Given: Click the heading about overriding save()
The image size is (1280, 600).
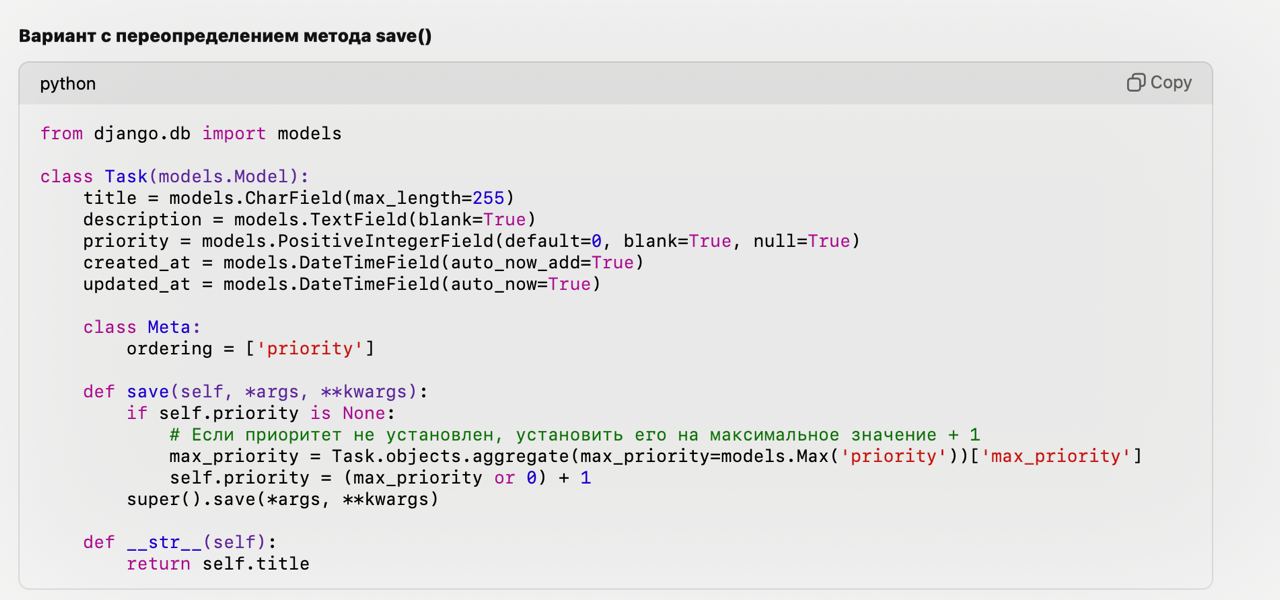Looking at the screenshot, I should (225, 36).
